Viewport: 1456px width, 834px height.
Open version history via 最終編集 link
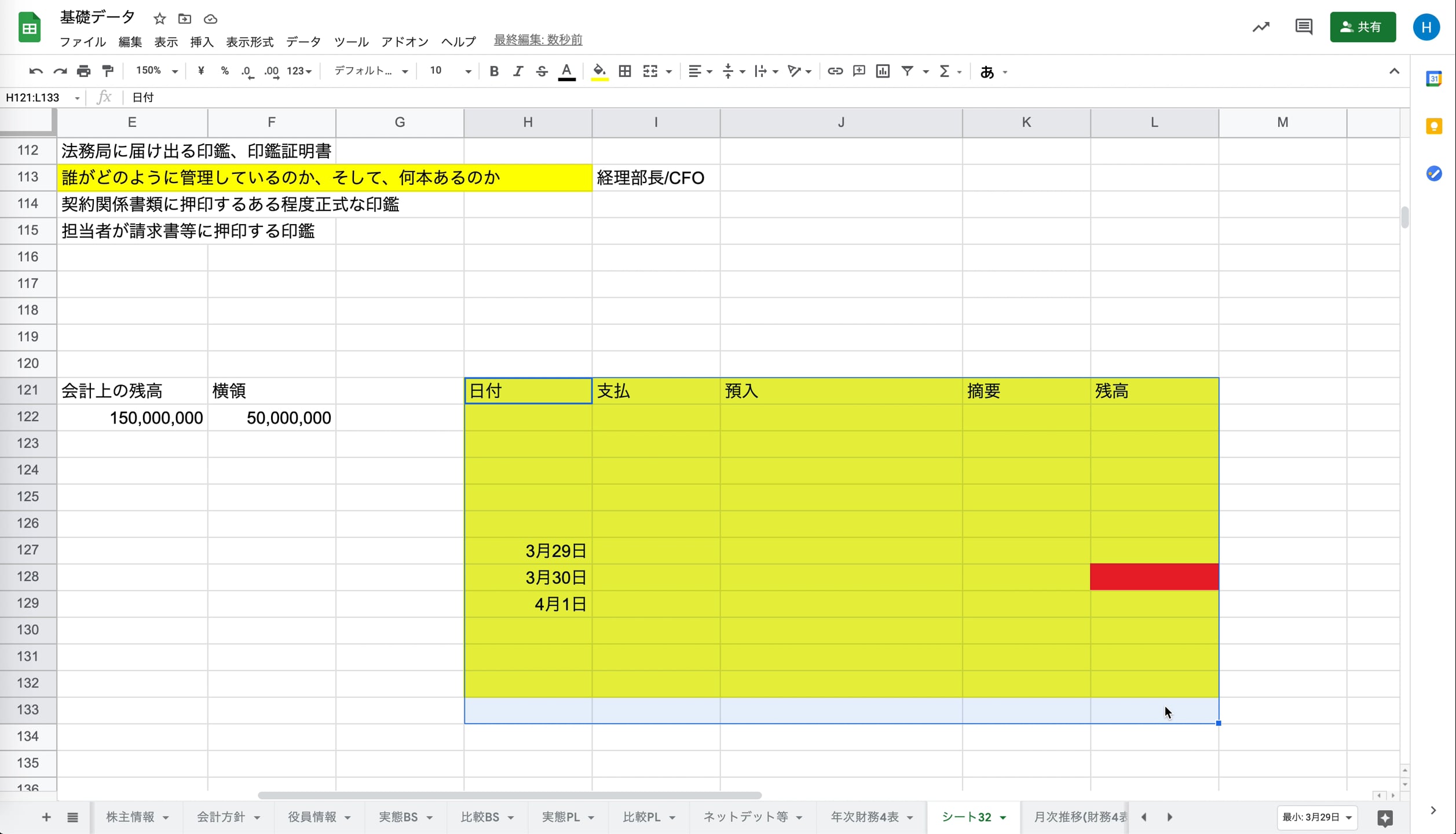(537, 40)
